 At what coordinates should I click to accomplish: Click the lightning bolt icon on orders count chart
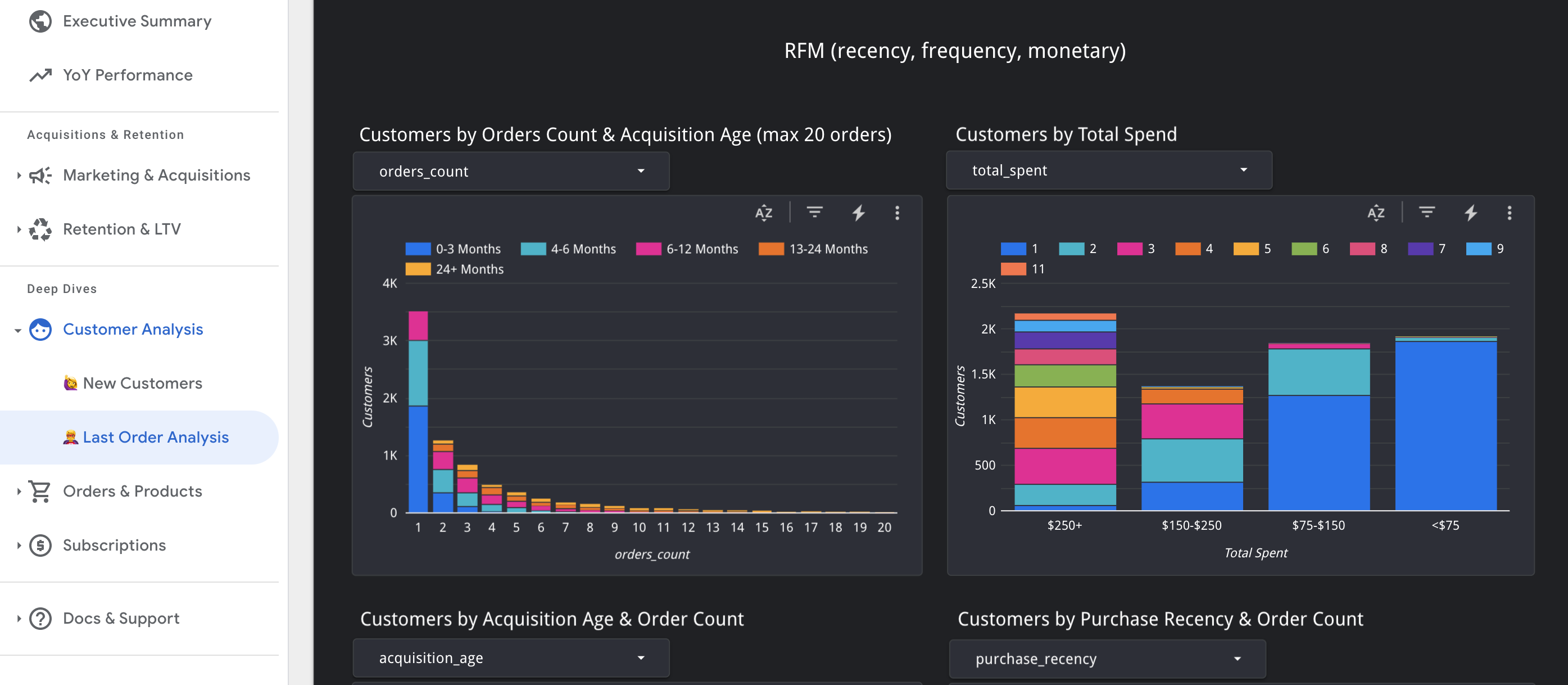(x=858, y=213)
